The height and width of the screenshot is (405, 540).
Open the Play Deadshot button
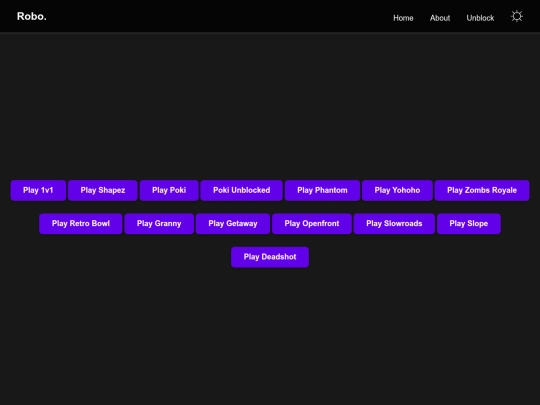270,257
